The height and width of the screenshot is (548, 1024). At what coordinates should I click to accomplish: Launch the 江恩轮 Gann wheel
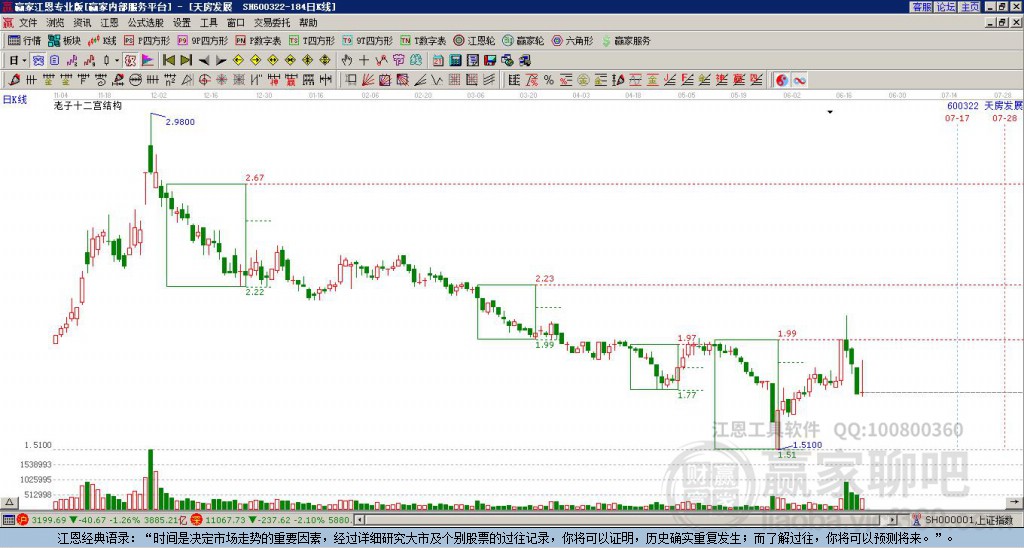(x=475, y=40)
